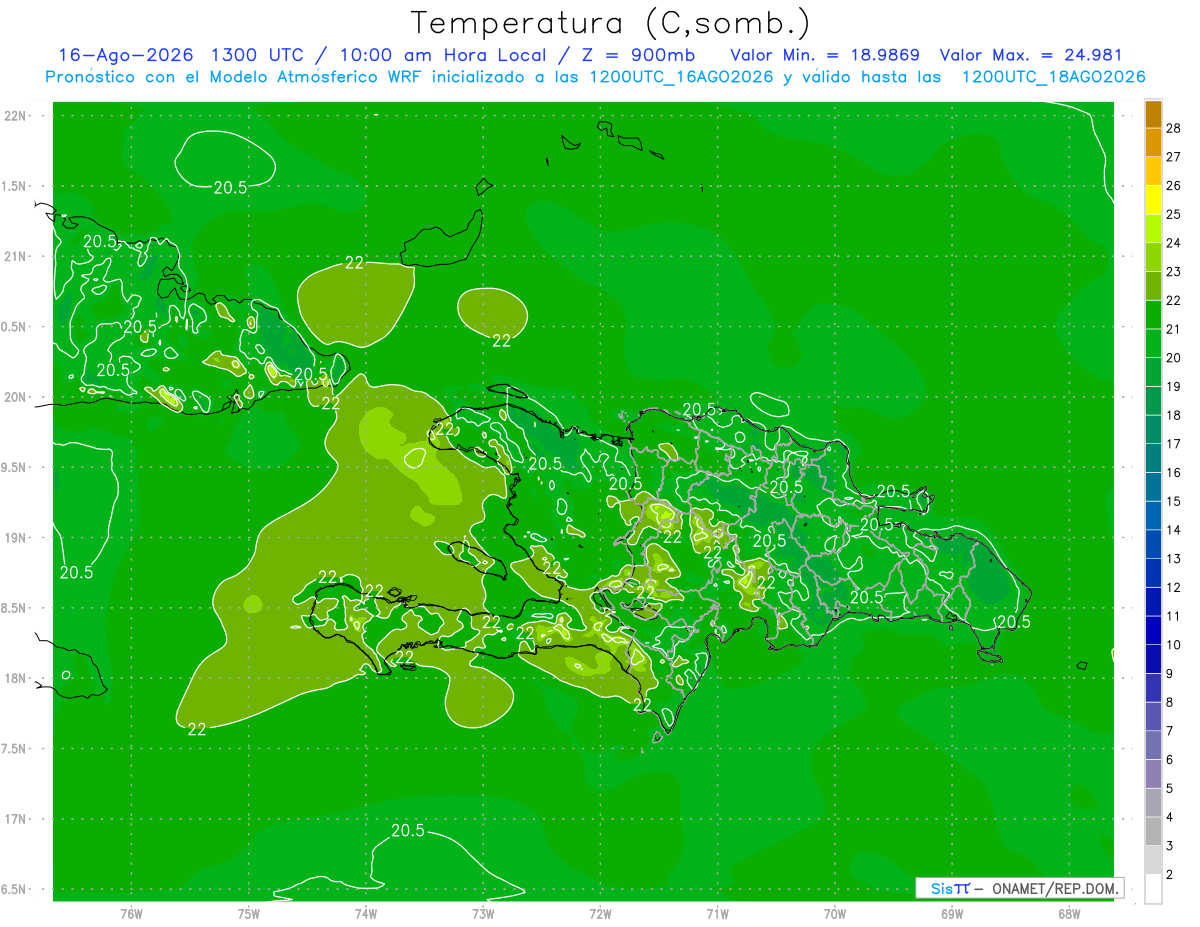
Task: Click the legend value 10
Action: [x=1174, y=645]
